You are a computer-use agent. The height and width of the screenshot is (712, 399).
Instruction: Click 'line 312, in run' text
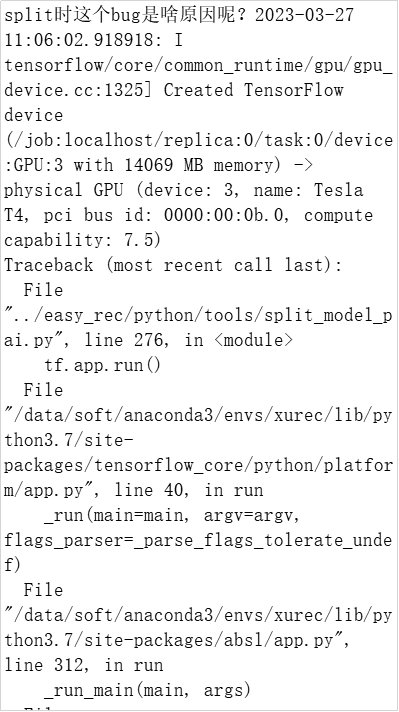(84, 665)
